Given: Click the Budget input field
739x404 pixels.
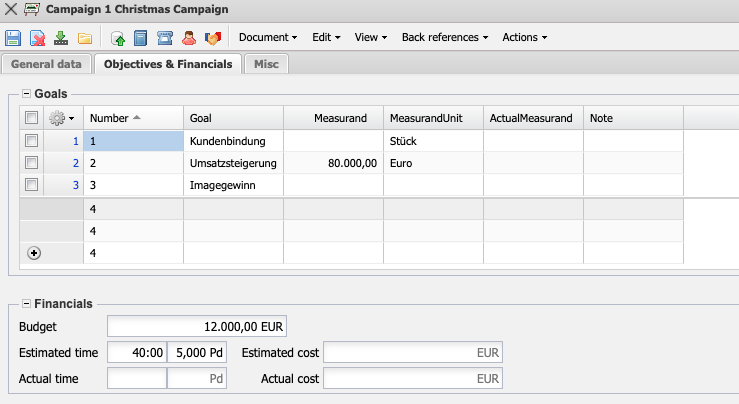Looking at the screenshot, I should (196, 327).
